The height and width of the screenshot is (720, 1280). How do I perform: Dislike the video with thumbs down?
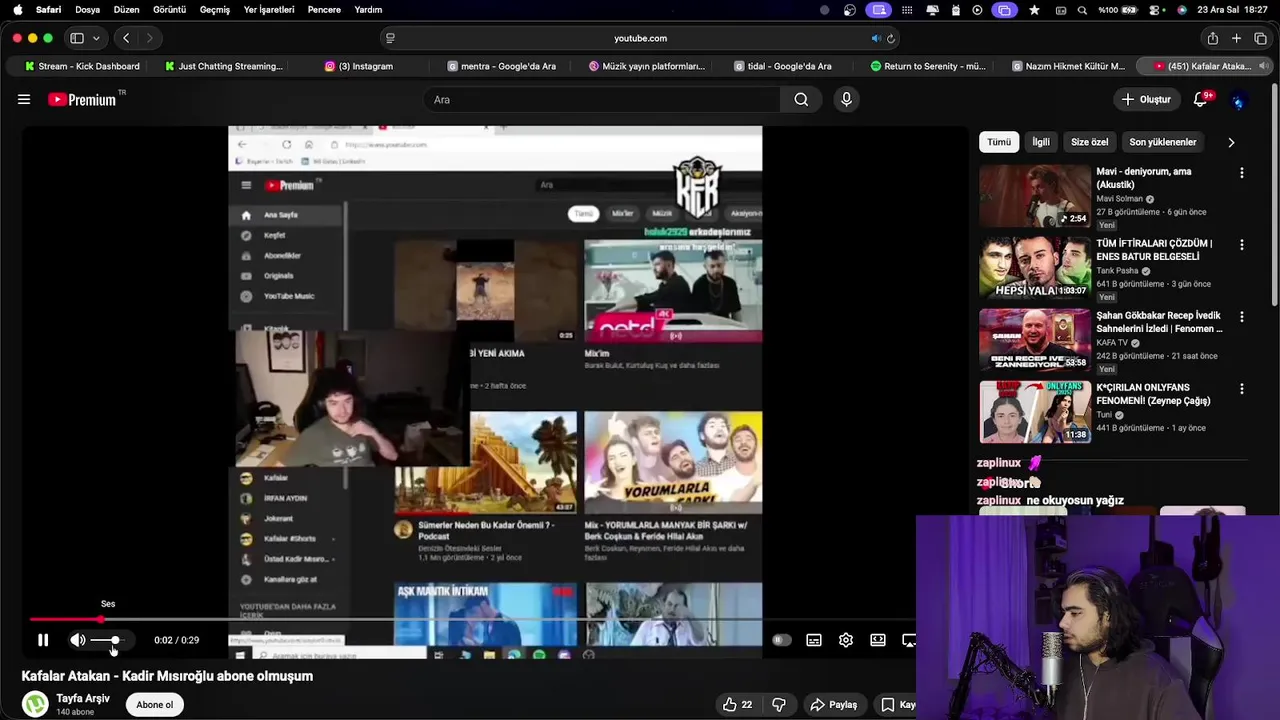pyautogui.click(x=779, y=705)
